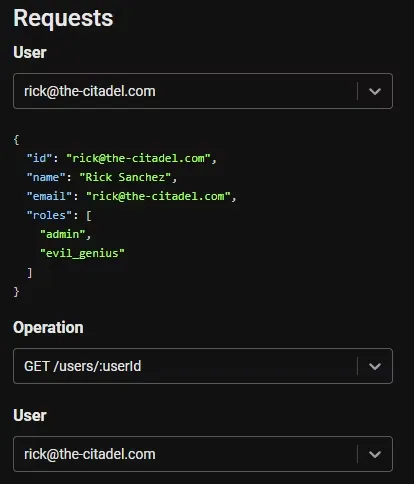Click the opening curly brace of the JSON

tap(16, 139)
